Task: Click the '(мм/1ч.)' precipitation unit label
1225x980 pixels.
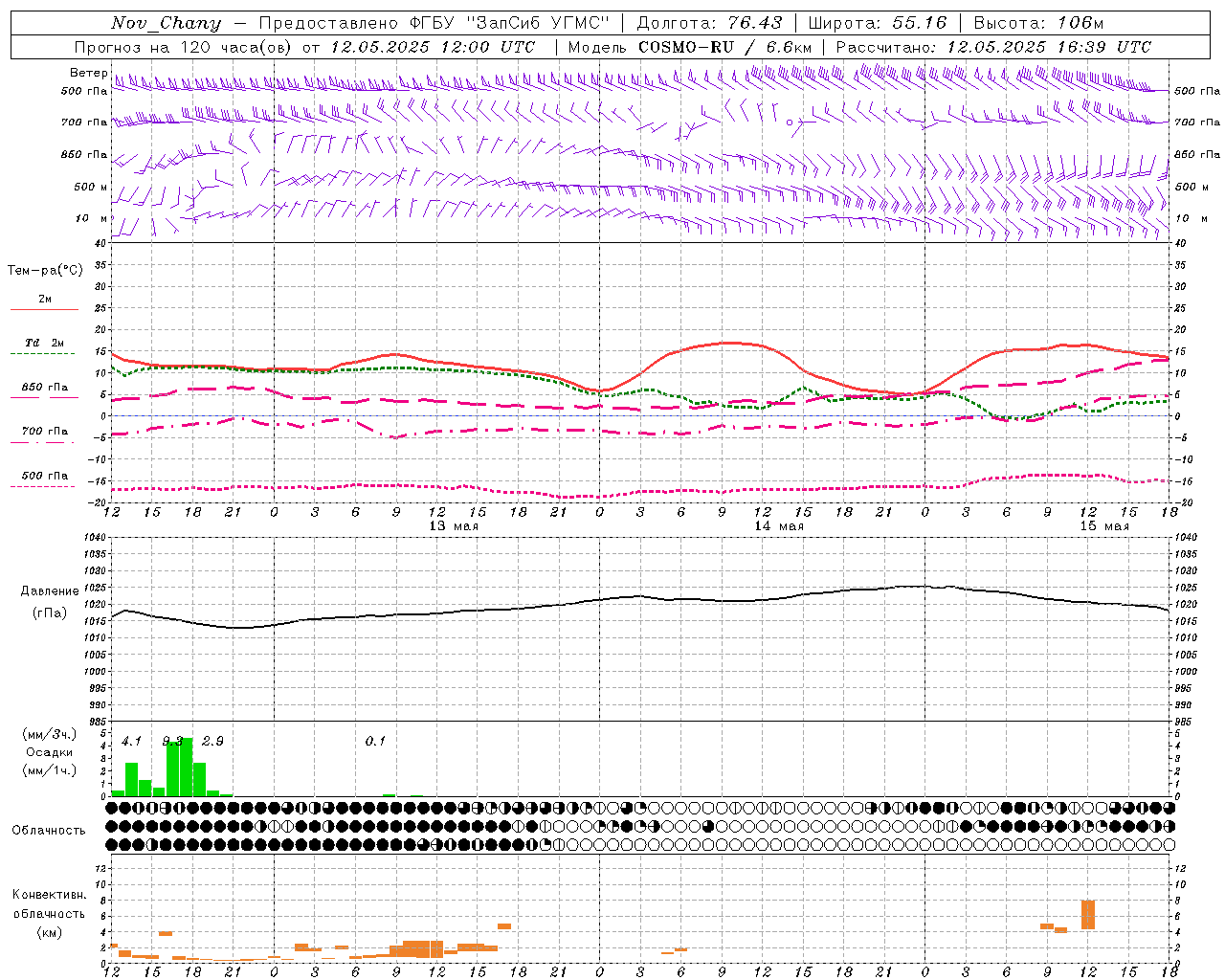Action: [49, 770]
